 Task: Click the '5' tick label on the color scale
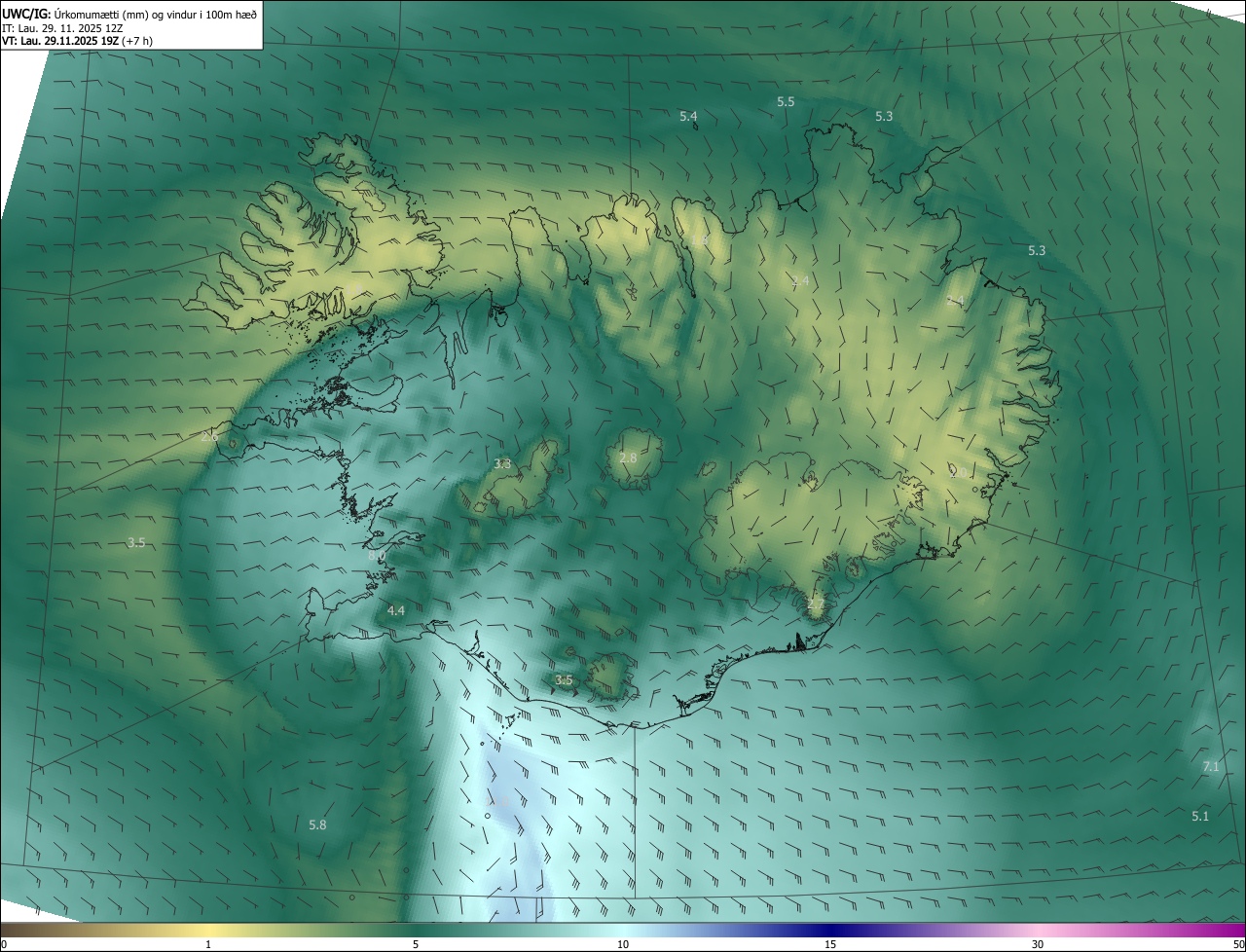point(416,945)
